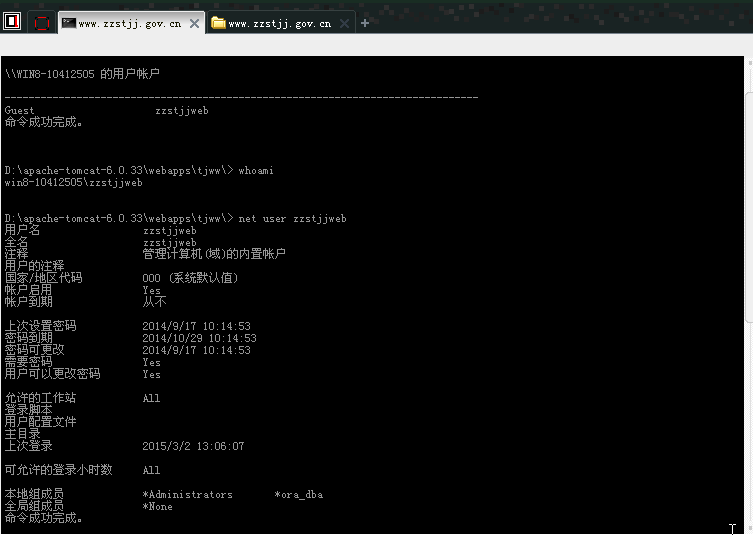
Task: Click the last logon time 2015/3/2 13:06:07
Action: (x=194, y=446)
